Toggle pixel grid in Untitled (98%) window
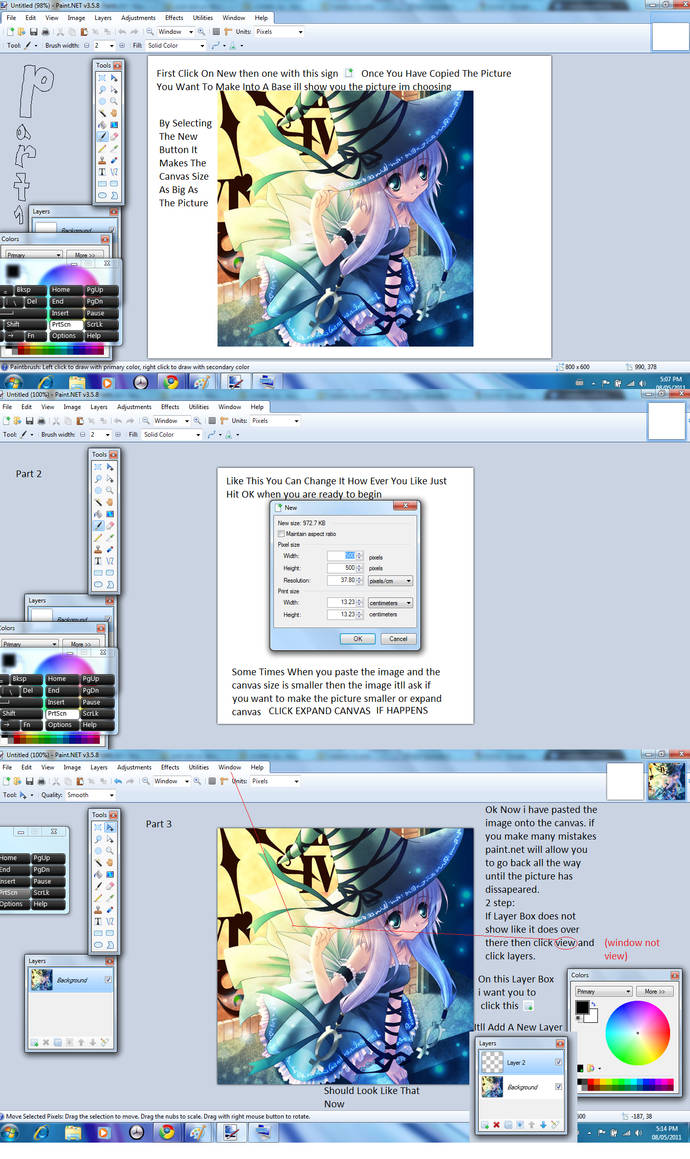690x1159 pixels. (216, 32)
